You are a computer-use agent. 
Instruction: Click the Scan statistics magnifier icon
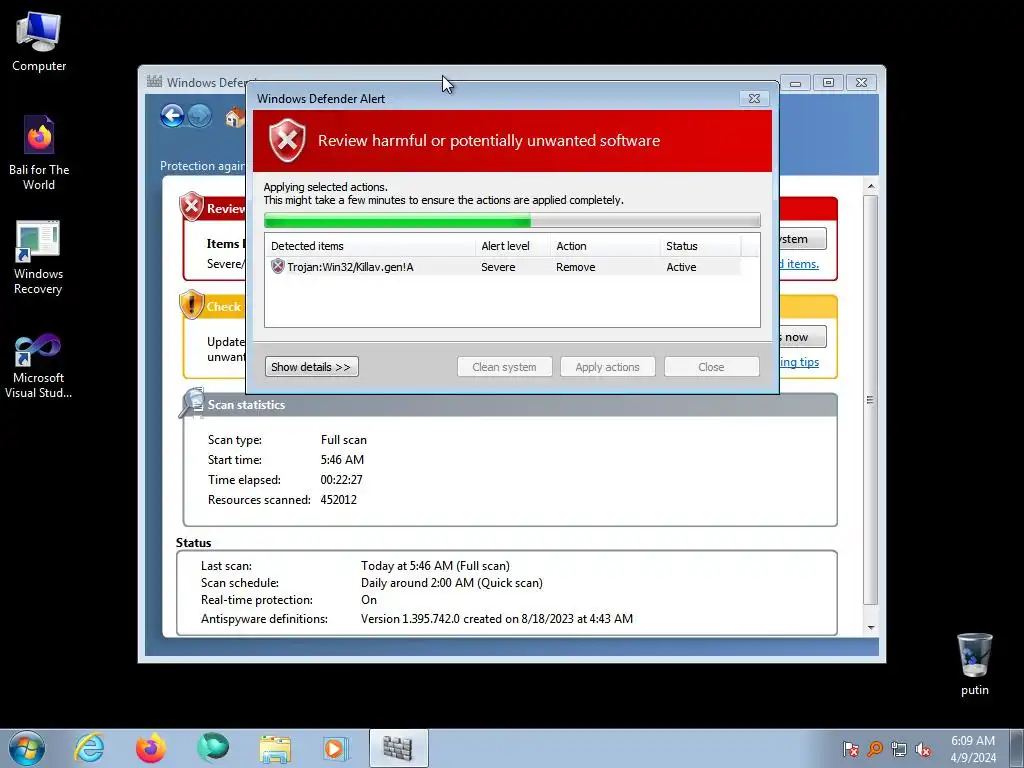(192, 403)
